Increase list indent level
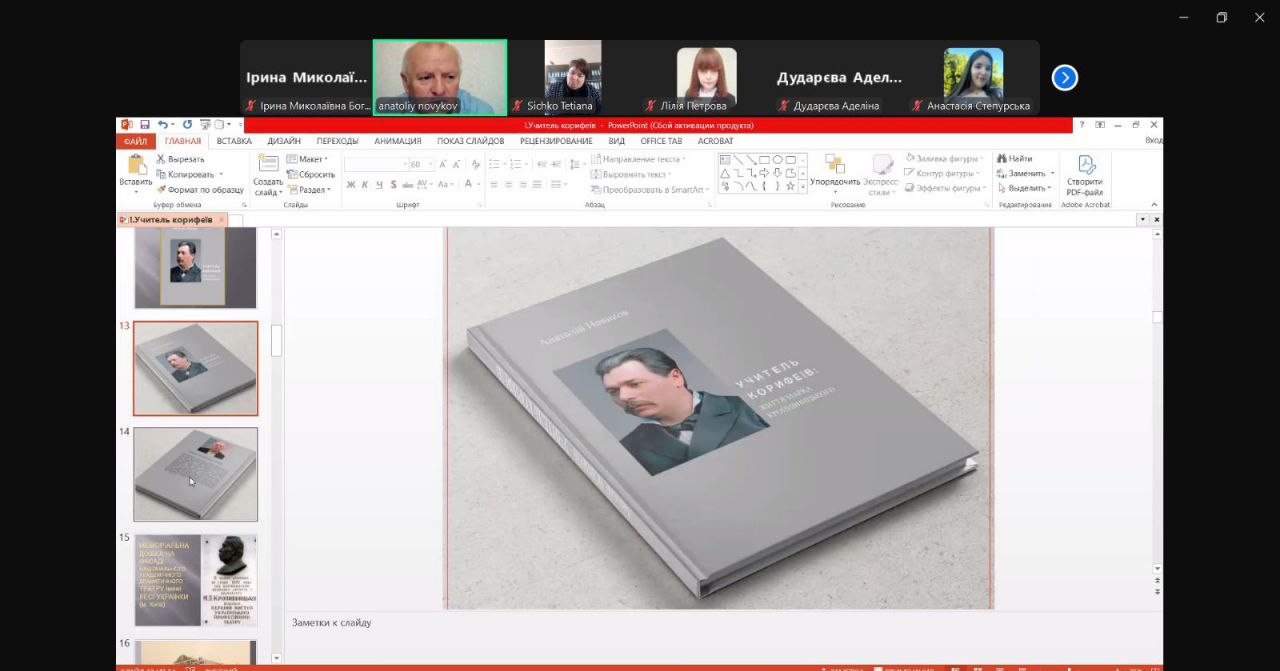Viewport: 1280px width, 671px height. point(556,164)
